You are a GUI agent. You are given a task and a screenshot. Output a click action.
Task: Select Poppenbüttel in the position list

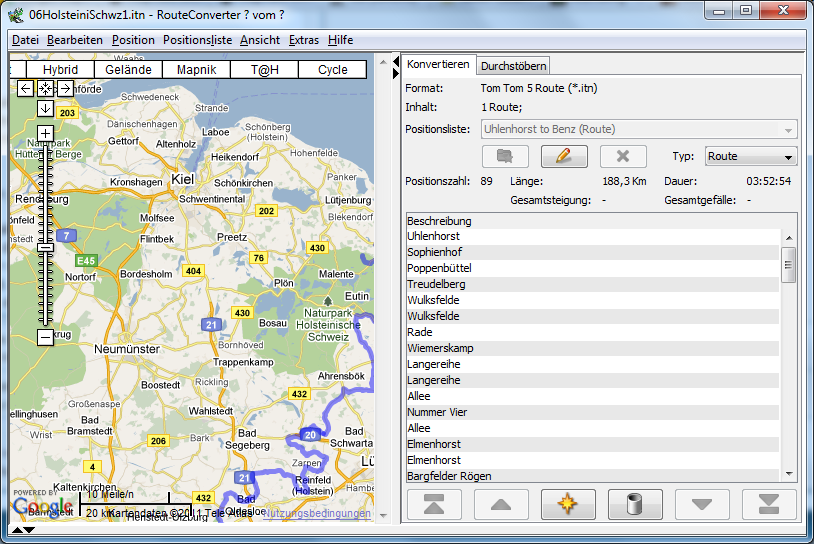point(439,268)
